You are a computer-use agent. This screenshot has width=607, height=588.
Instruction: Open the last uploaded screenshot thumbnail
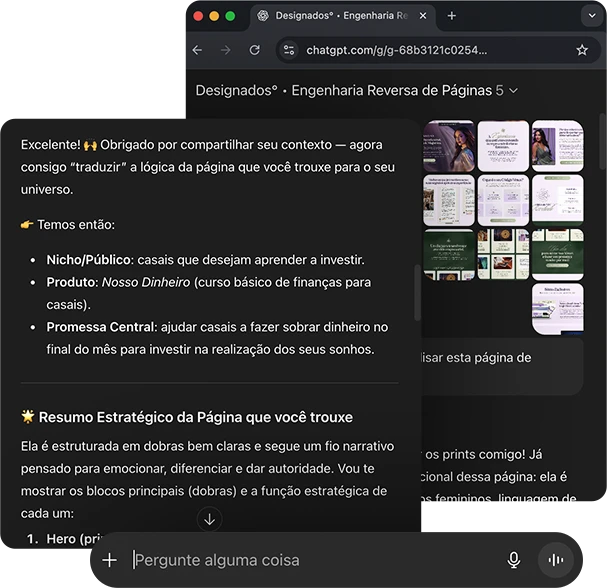(557, 309)
